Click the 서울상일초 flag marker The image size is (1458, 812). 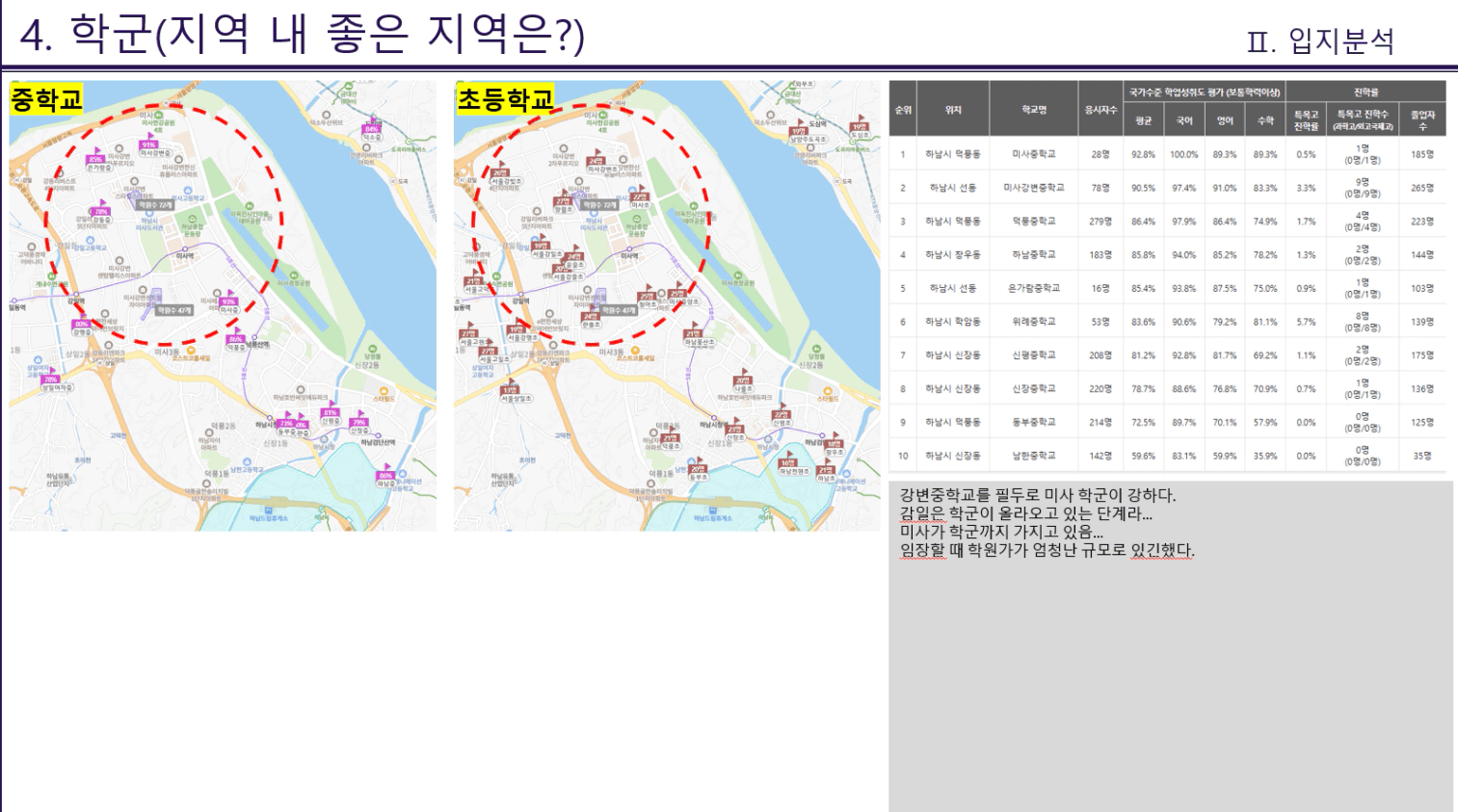click(510, 391)
